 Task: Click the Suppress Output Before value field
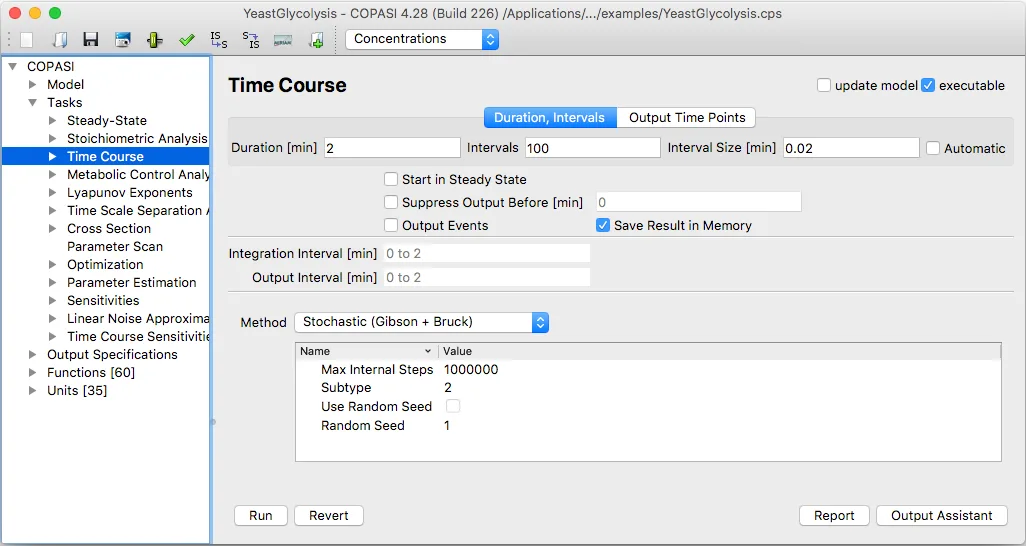(x=699, y=202)
